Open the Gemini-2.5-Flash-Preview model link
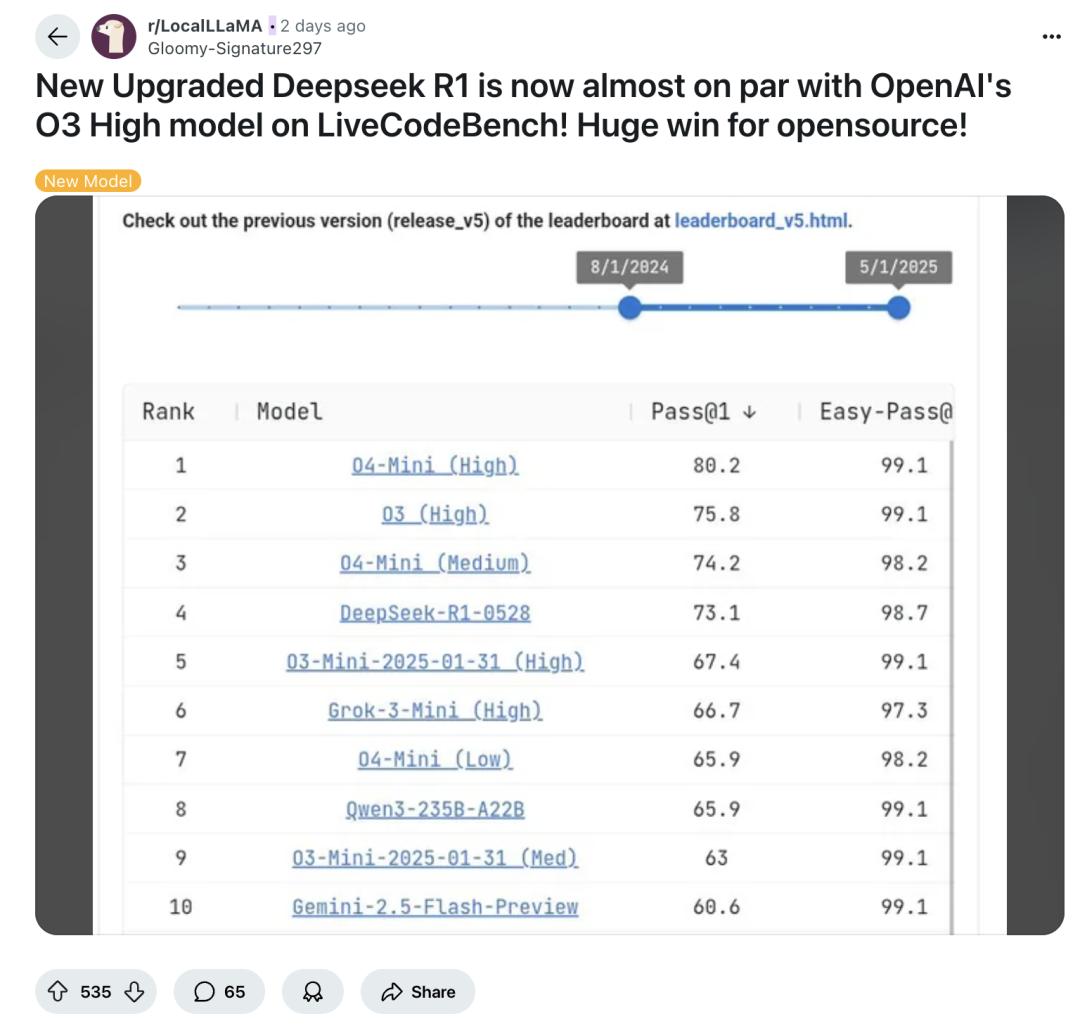1080x1028 pixels. tap(435, 906)
